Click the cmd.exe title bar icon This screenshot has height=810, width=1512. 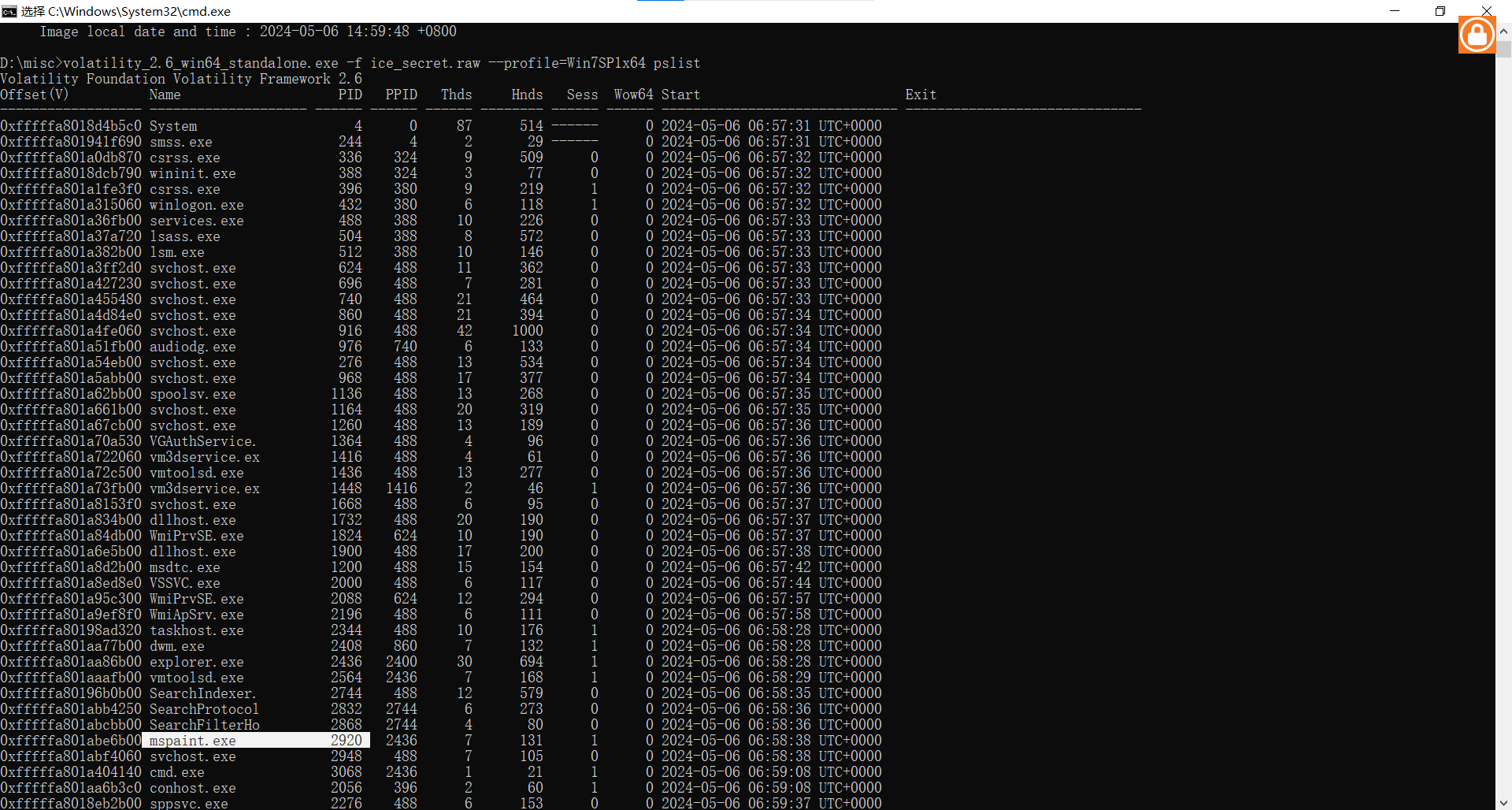coord(9,11)
